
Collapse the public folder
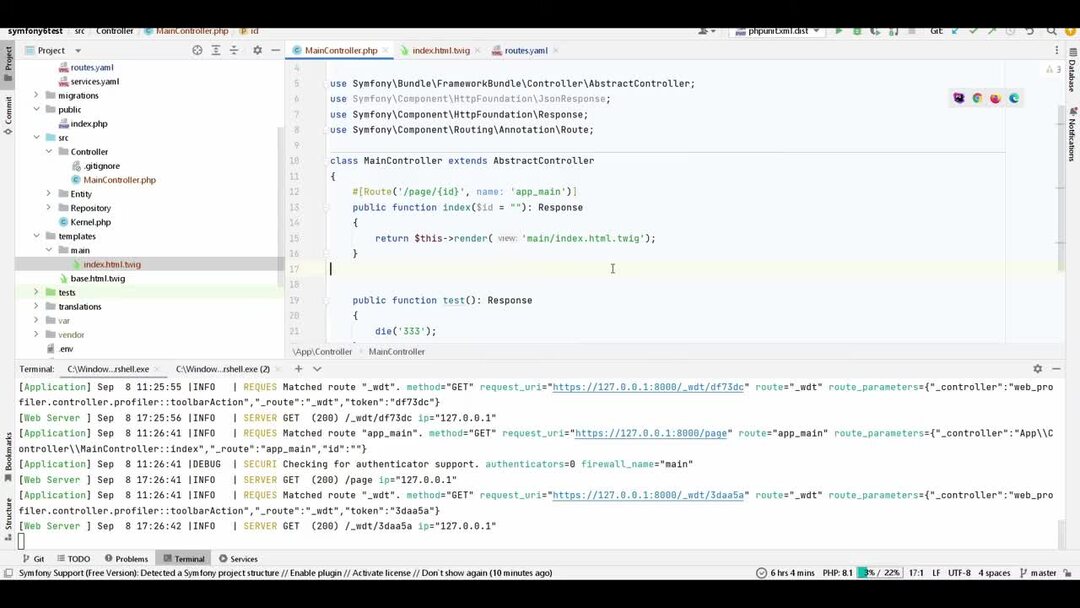tap(37, 109)
